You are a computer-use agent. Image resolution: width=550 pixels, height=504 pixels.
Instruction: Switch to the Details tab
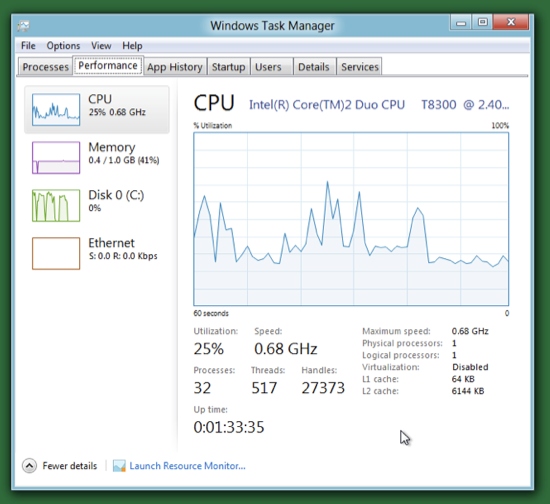point(314,67)
